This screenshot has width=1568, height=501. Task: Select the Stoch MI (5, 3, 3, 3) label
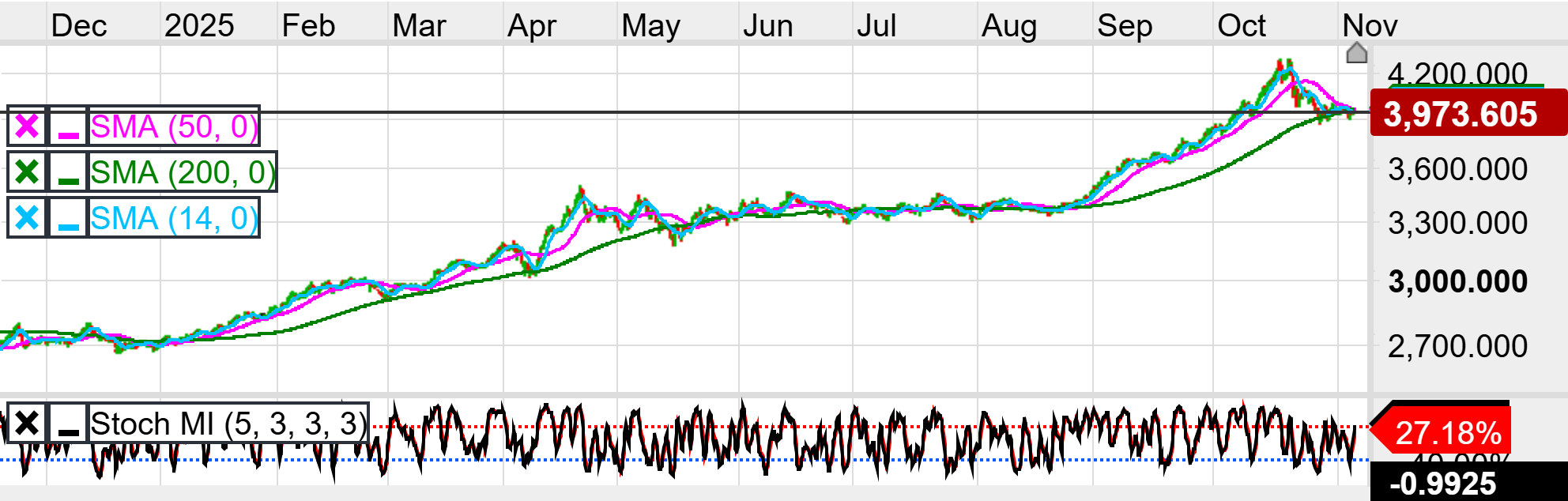[x=228, y=424]
